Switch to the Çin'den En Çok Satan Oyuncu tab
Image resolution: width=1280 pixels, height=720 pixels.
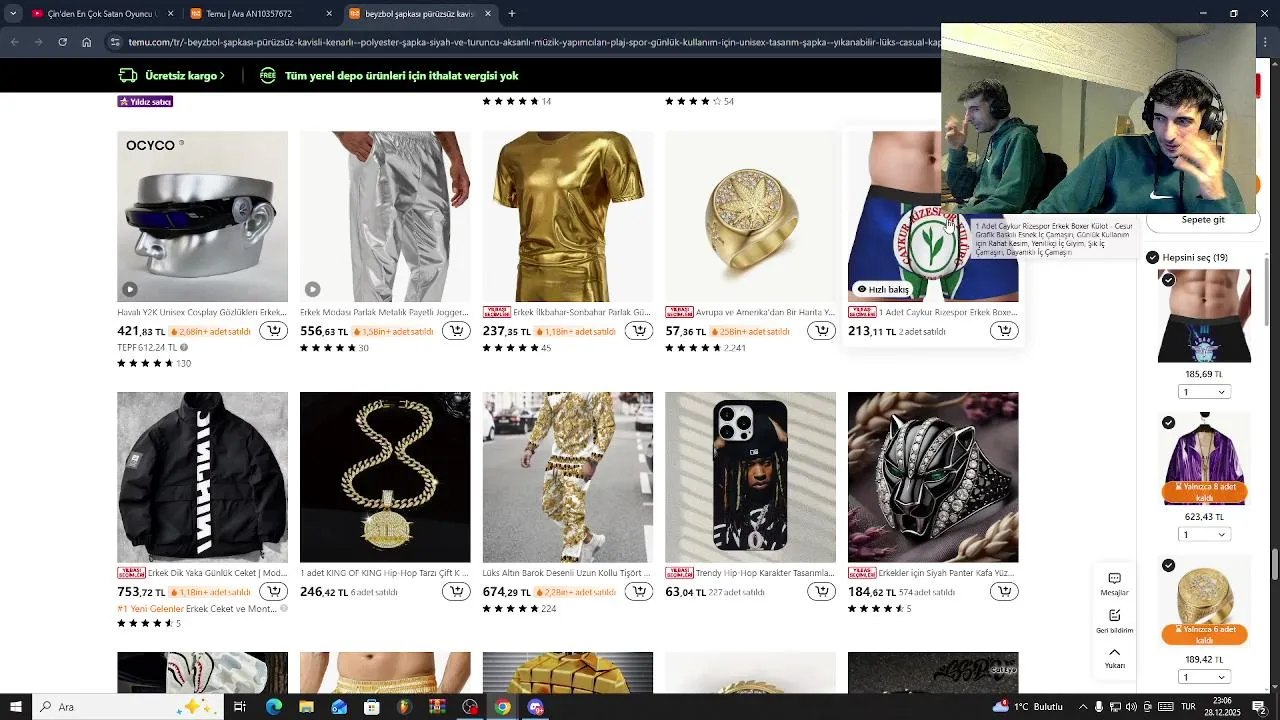[95, 14]
